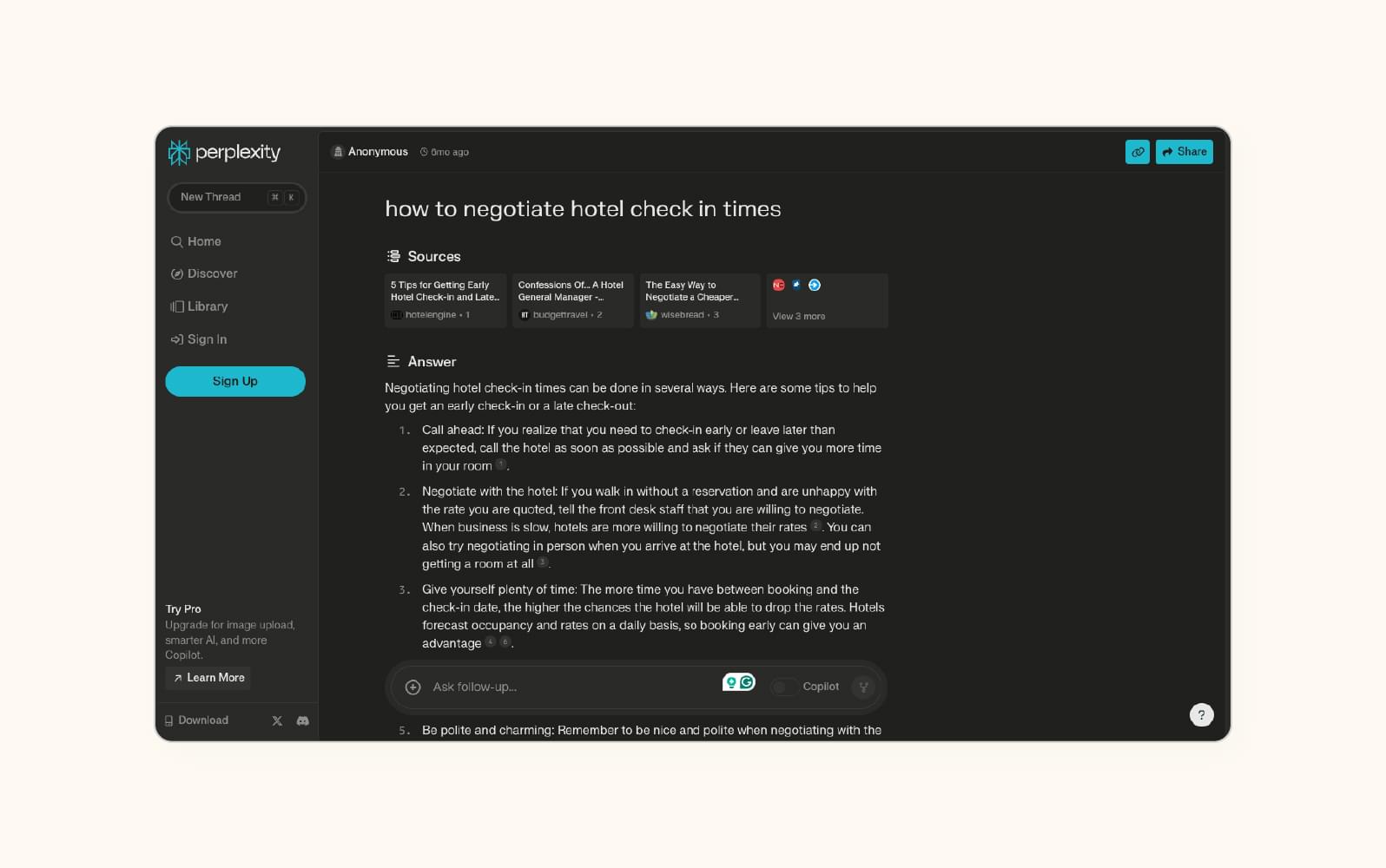The width and height of the screenshot is (1386, 868).
Task: Click the Share button
Action: [1185, 152]
